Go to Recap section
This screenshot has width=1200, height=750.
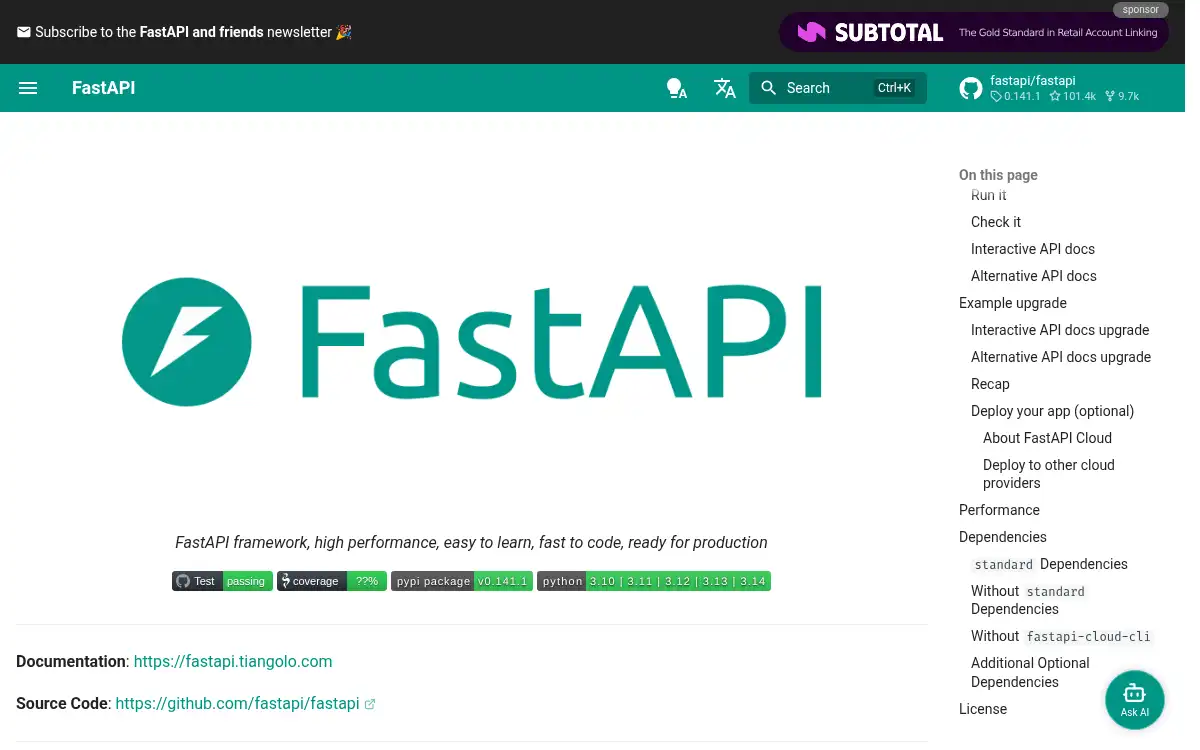990,384
